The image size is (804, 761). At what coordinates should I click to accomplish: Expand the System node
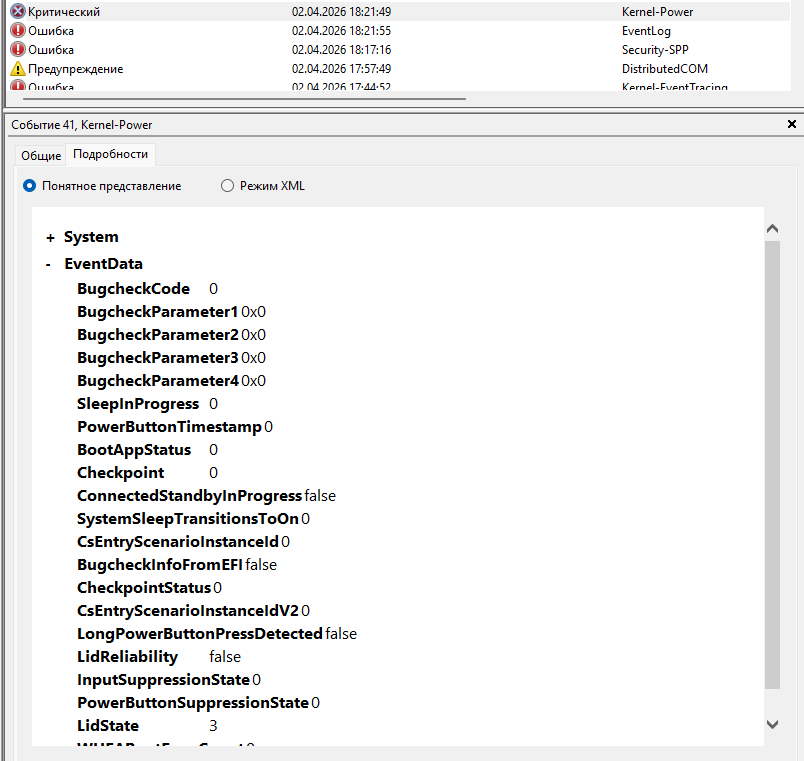(50, 237)
